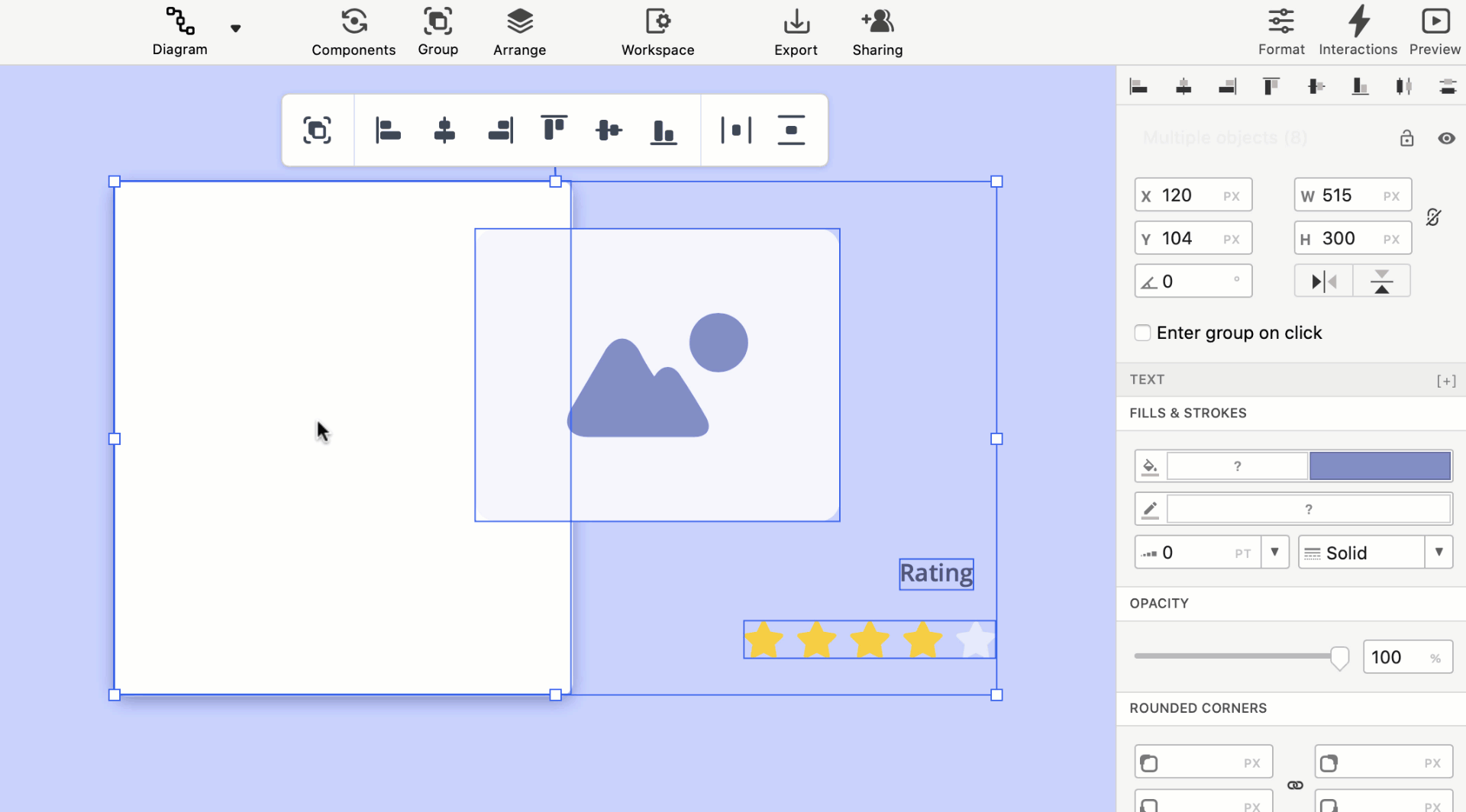
Task: Expand the Diagram dropdown arrow
Action: click(x=236, y=29)
